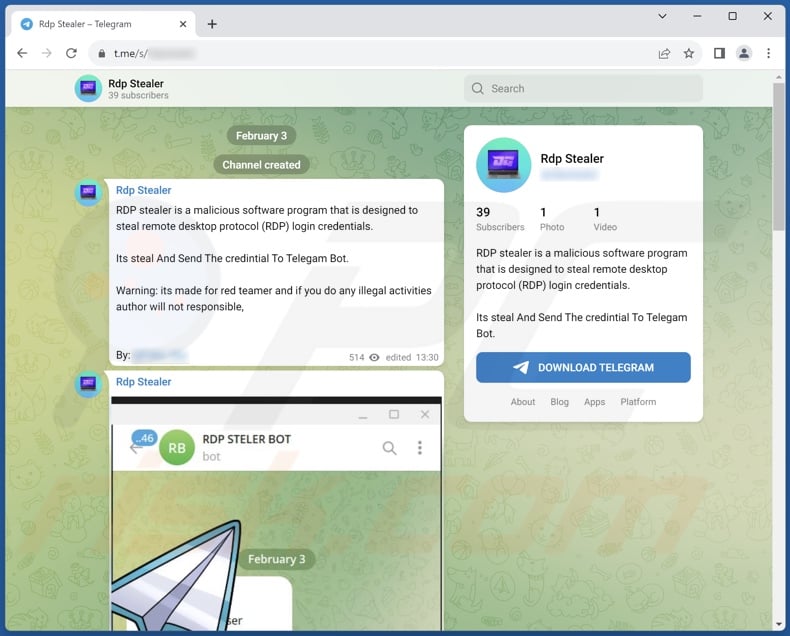Screen dimensions: 790x636
Task: Click the page scrollbar thumb
Action: coord(778,156)
